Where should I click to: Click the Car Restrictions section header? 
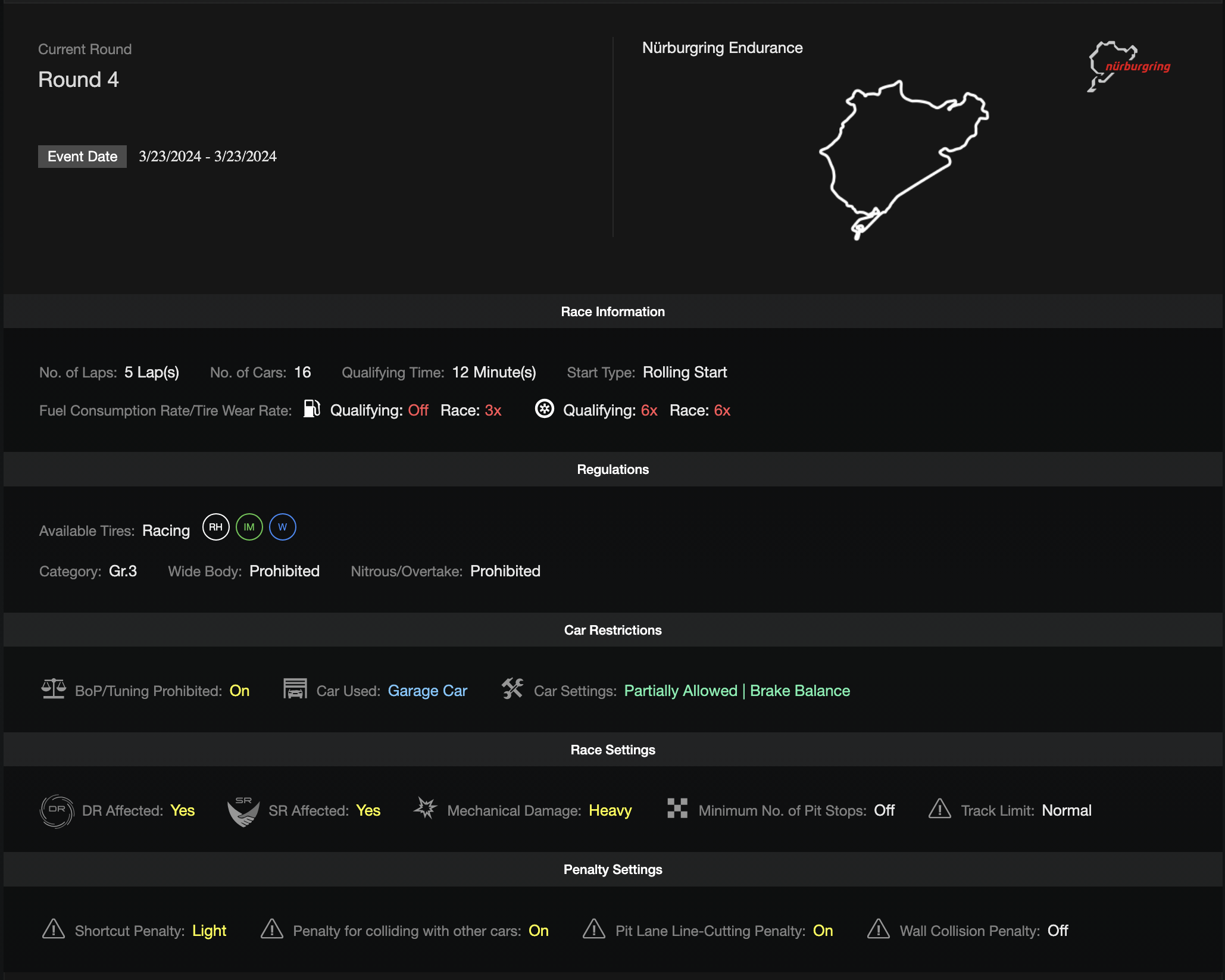[612, 630]
